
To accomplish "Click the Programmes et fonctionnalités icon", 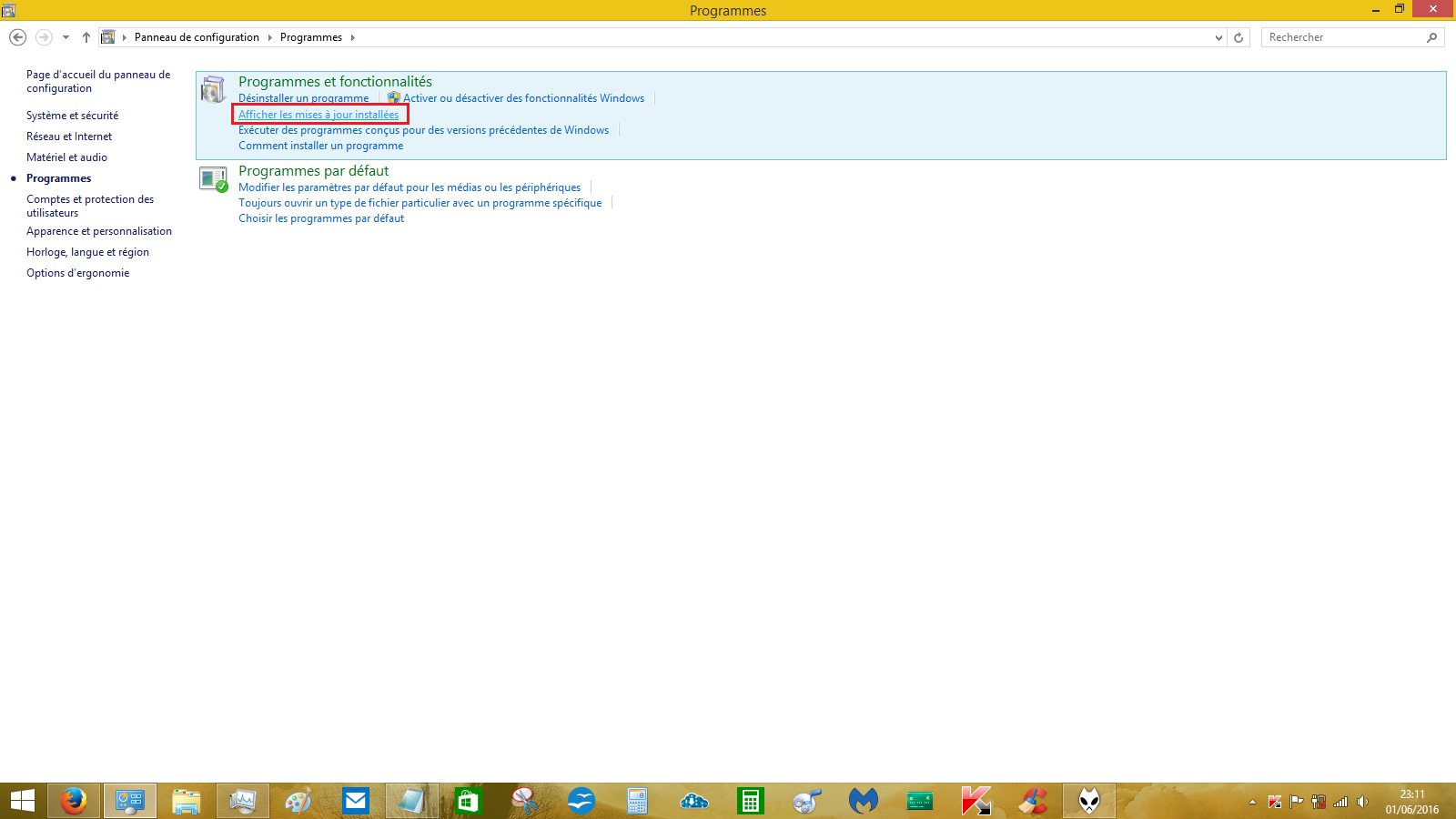I will pos(214,89).
